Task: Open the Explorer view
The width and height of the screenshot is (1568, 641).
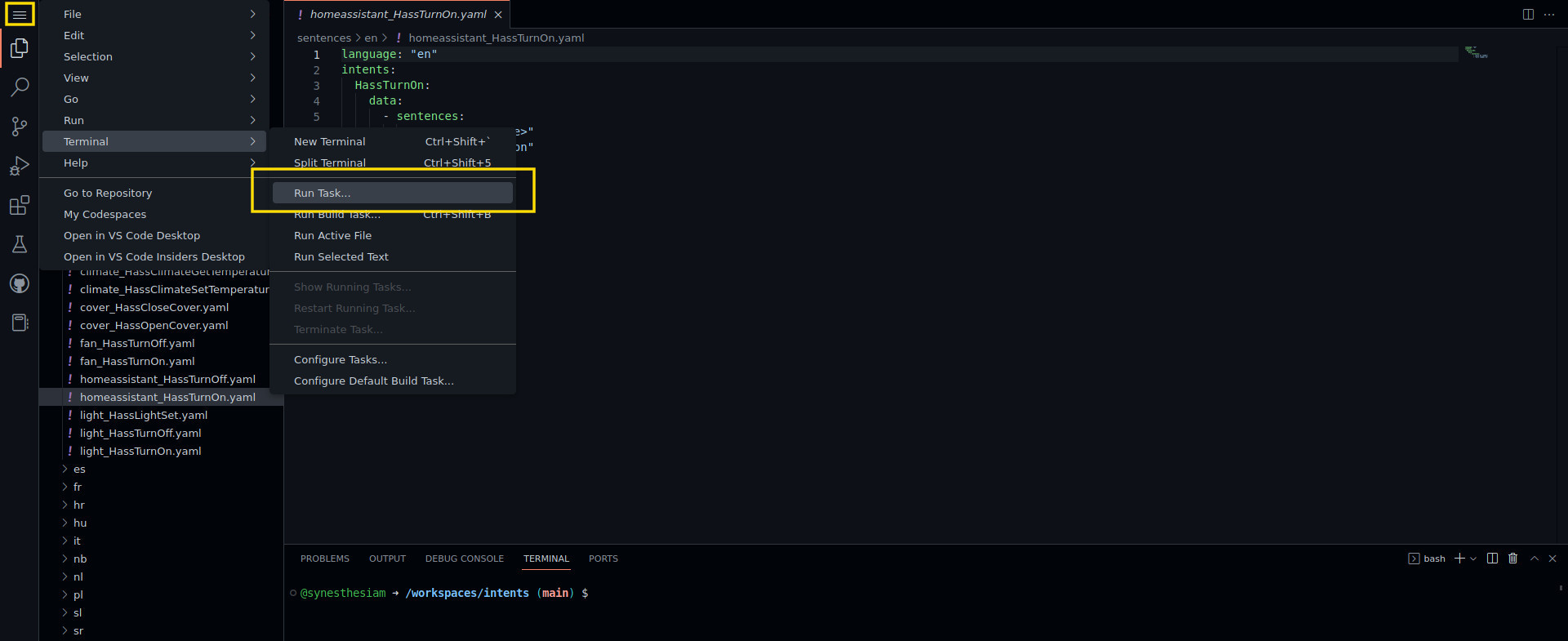Action: click(x=20, y=48)
